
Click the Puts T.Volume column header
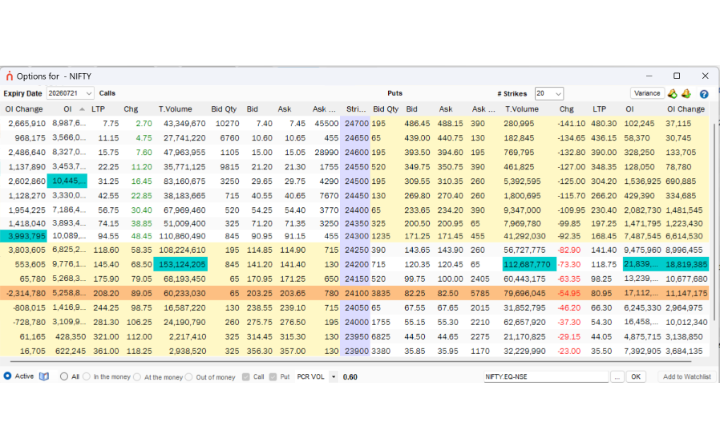click(522, 109)
